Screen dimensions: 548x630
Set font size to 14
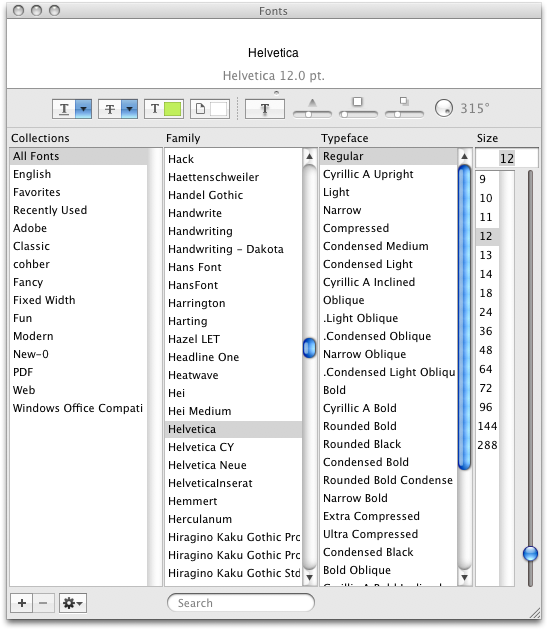487,274
